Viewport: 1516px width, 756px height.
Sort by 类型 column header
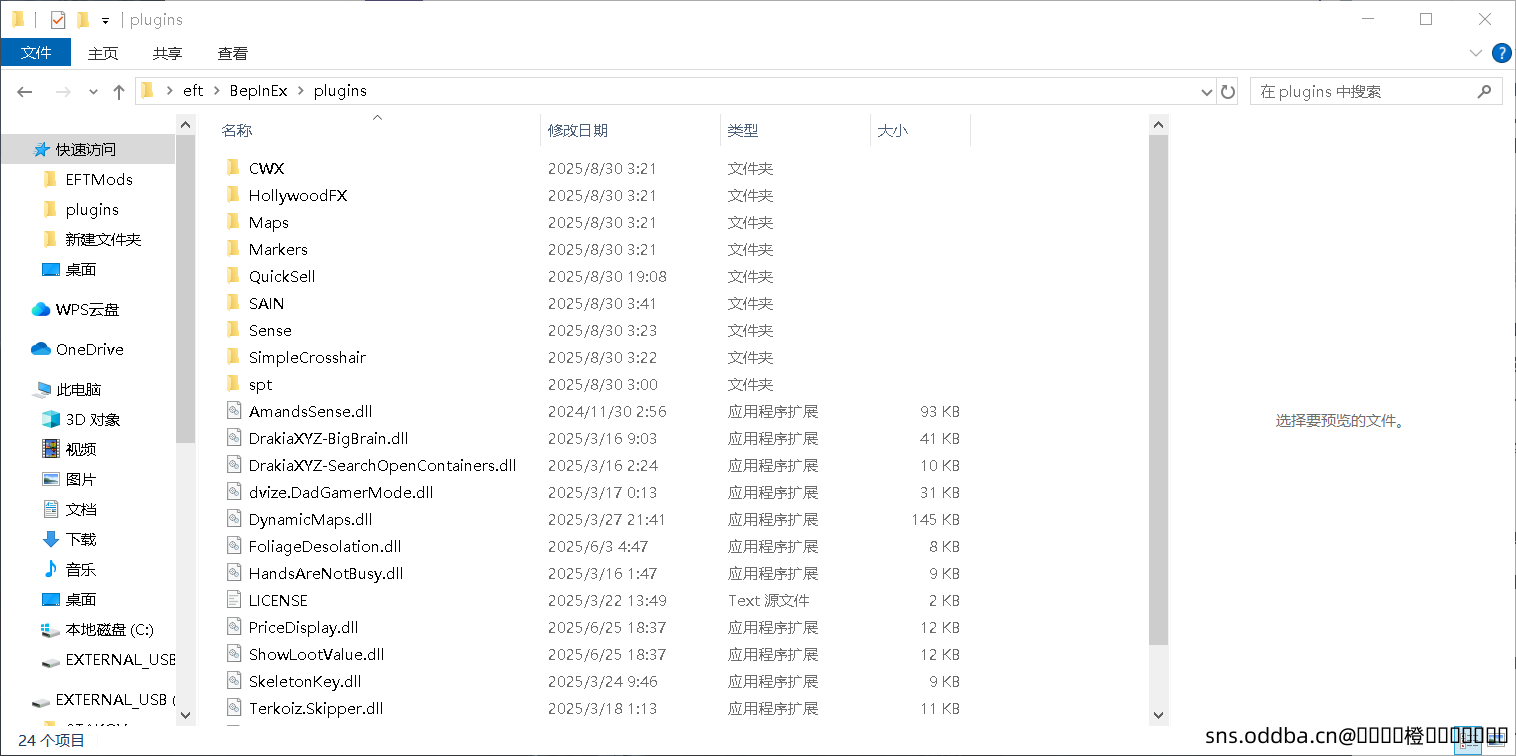(743, 130)
